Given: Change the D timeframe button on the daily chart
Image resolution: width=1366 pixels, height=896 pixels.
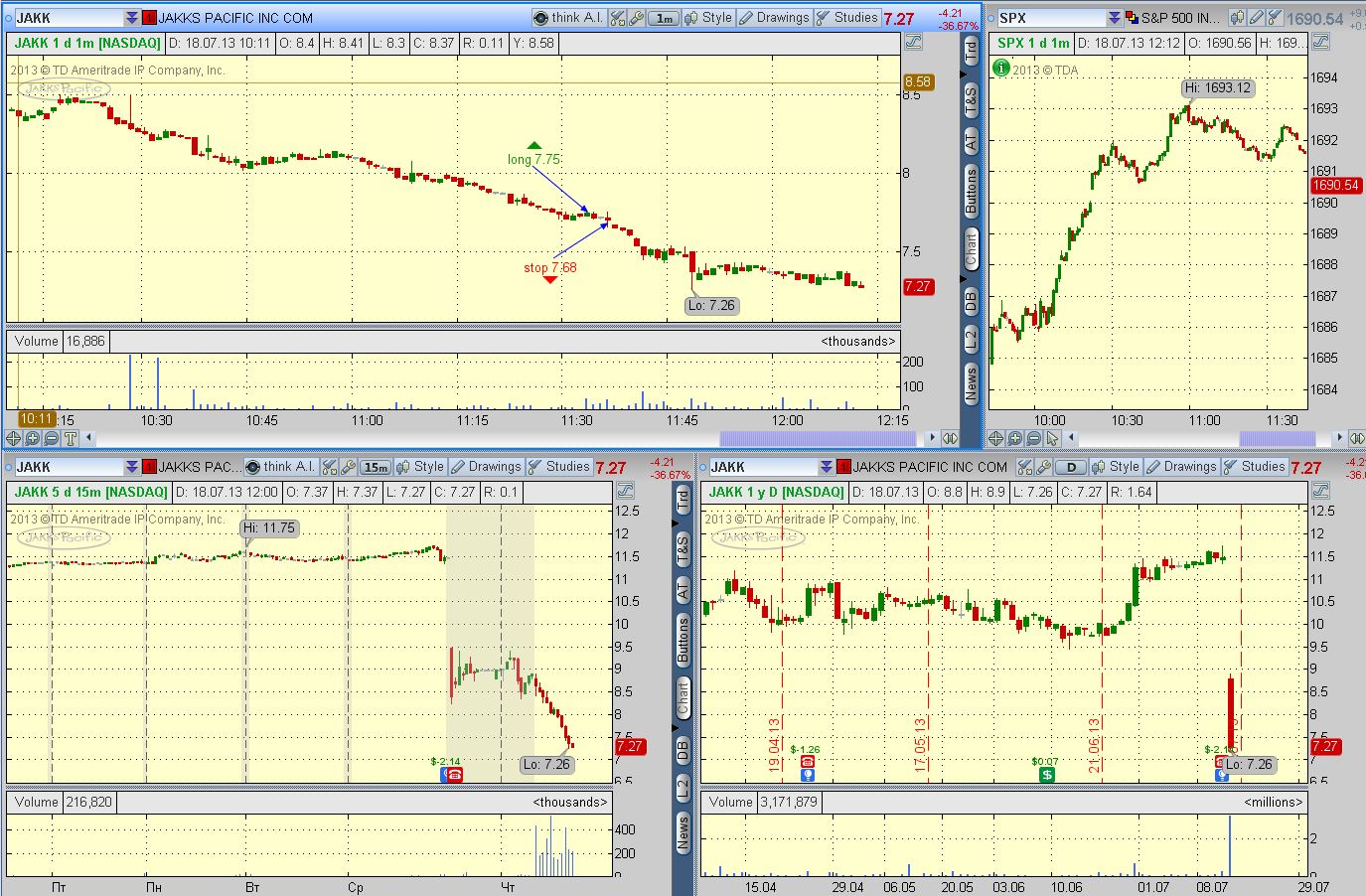Looking at the screenshot, I should 1071,467.
